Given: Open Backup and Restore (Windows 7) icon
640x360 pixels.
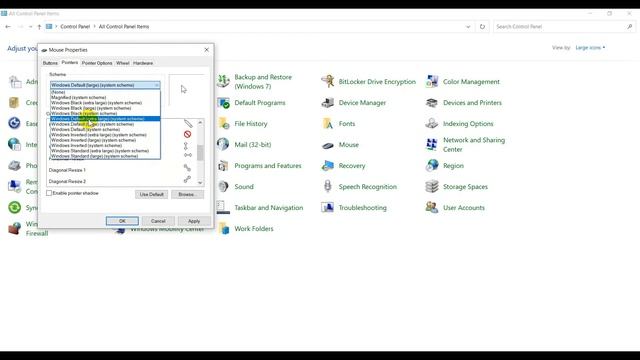Looking at the screenshot, I should pyautogui.click(x=223, y=81).
